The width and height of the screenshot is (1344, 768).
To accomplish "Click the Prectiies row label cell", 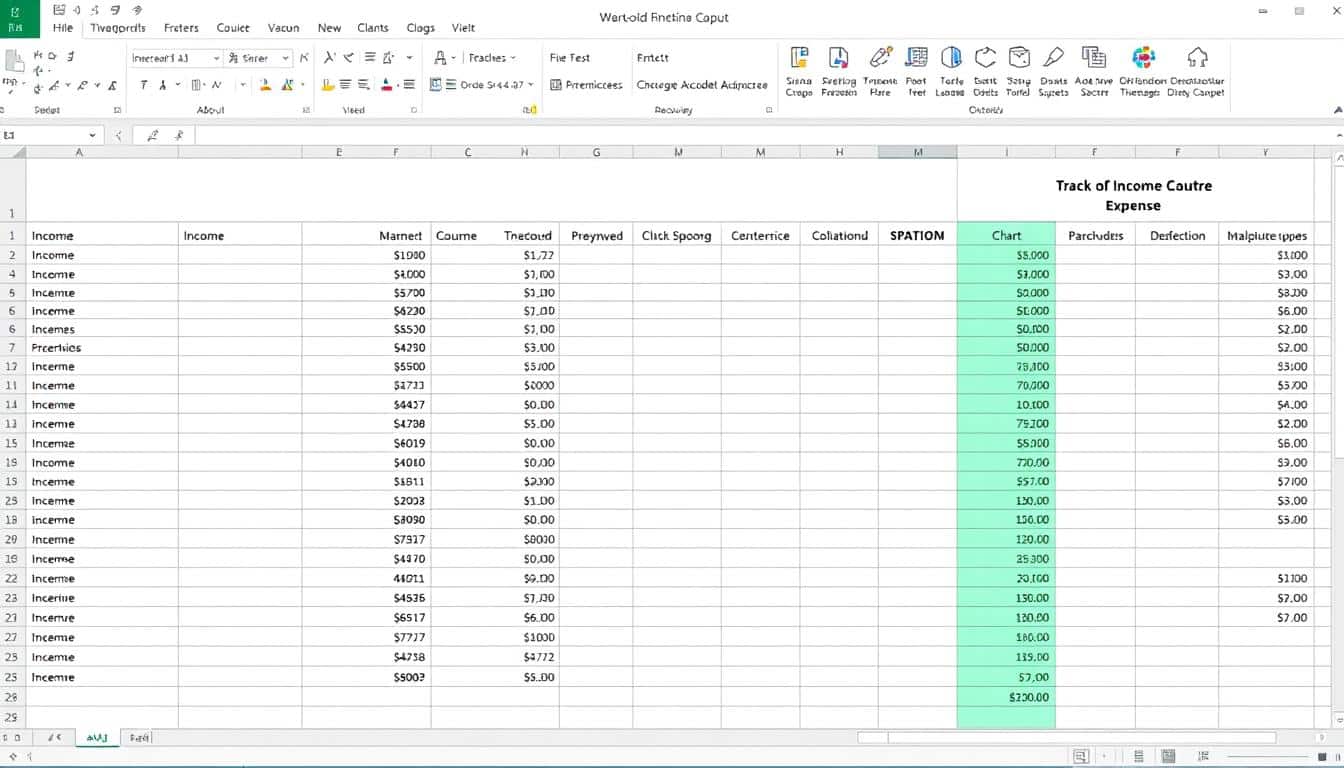I will coord(102,348).
